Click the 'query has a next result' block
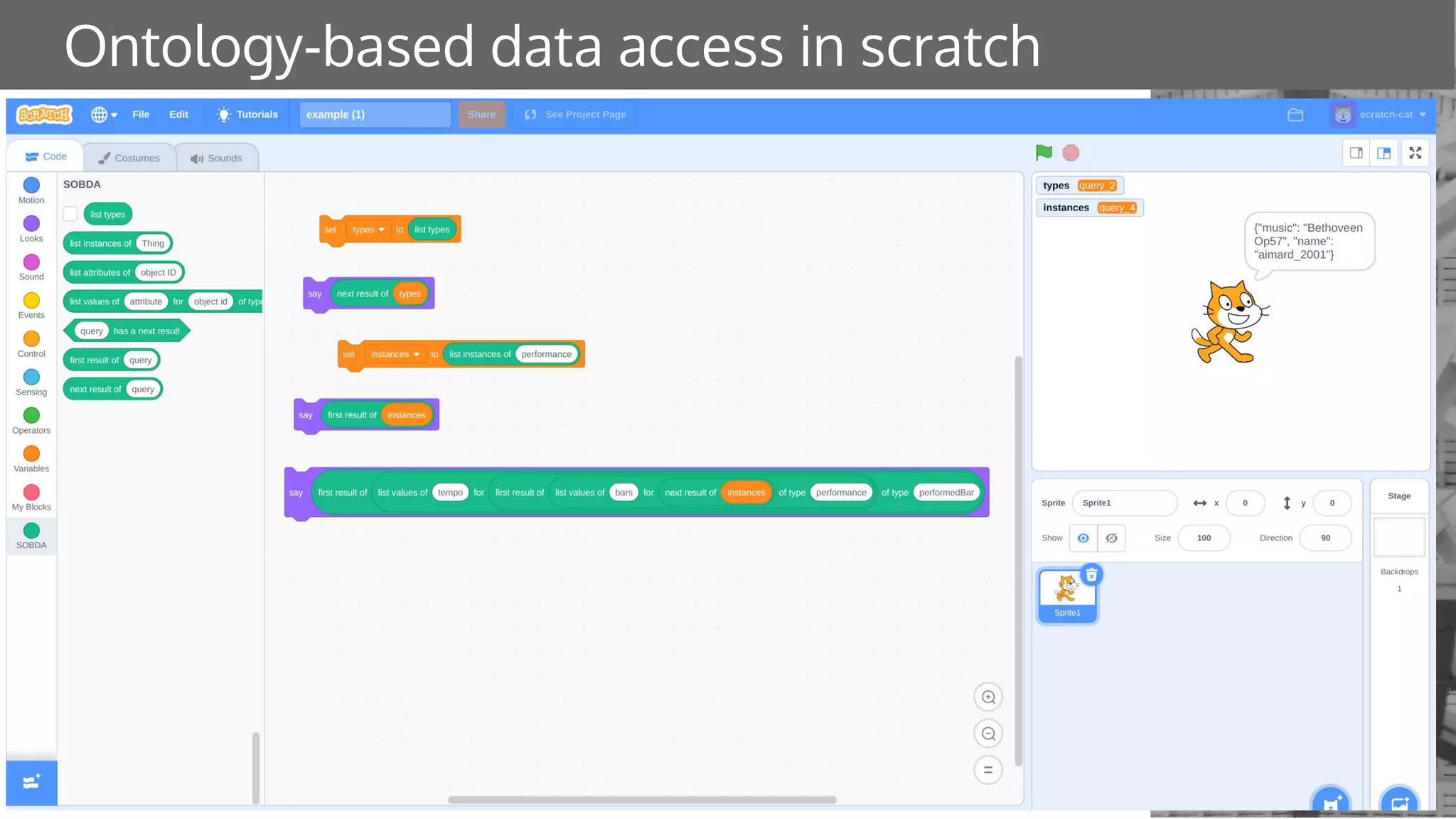 coord(127,331)
